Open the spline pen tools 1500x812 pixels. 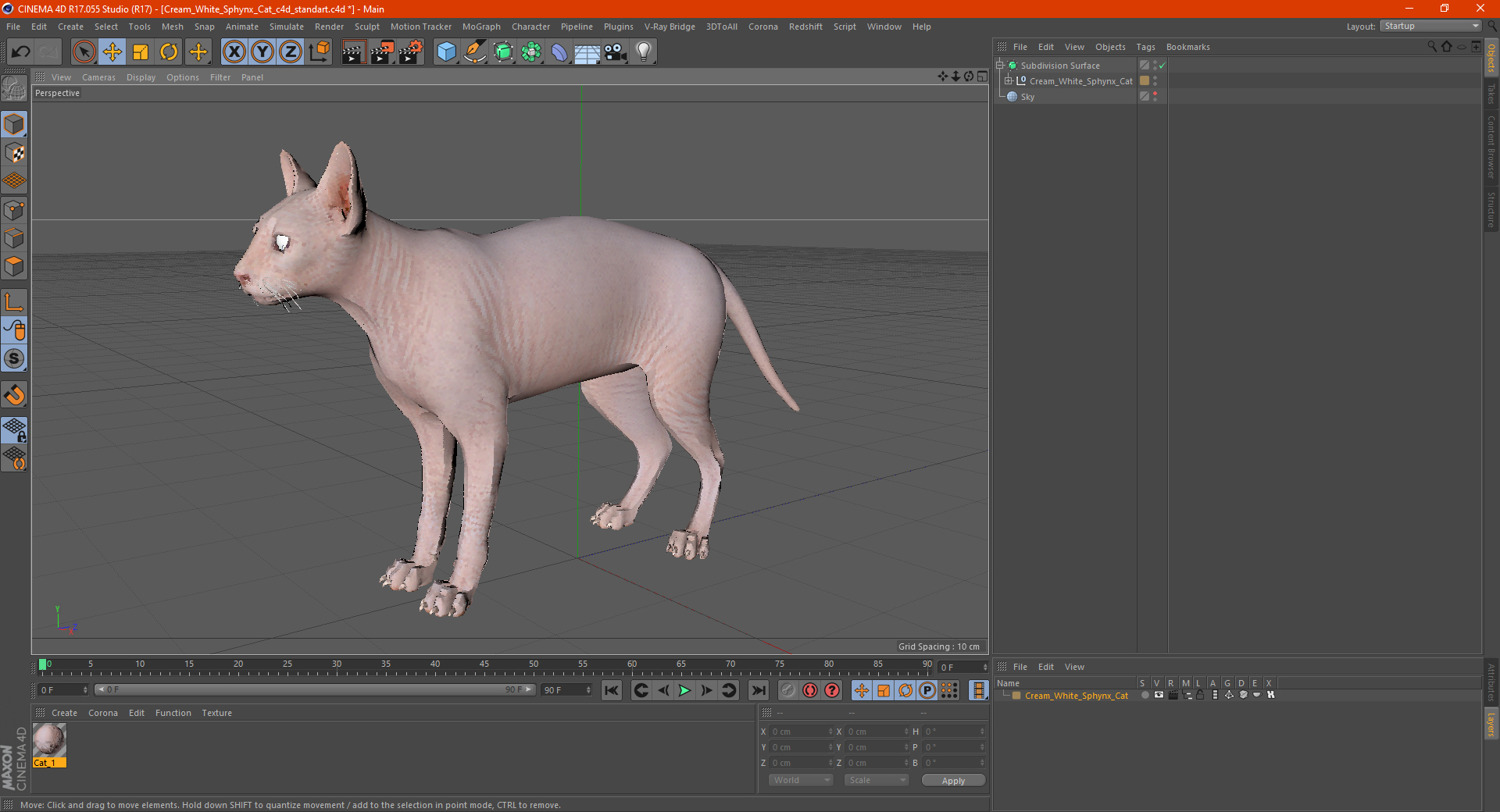click(475, 52)
